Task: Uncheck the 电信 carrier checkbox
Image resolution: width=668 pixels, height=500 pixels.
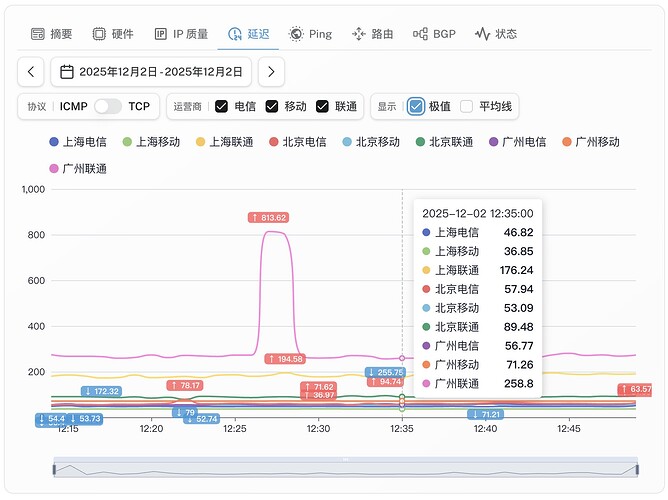Action: (222, 106)
